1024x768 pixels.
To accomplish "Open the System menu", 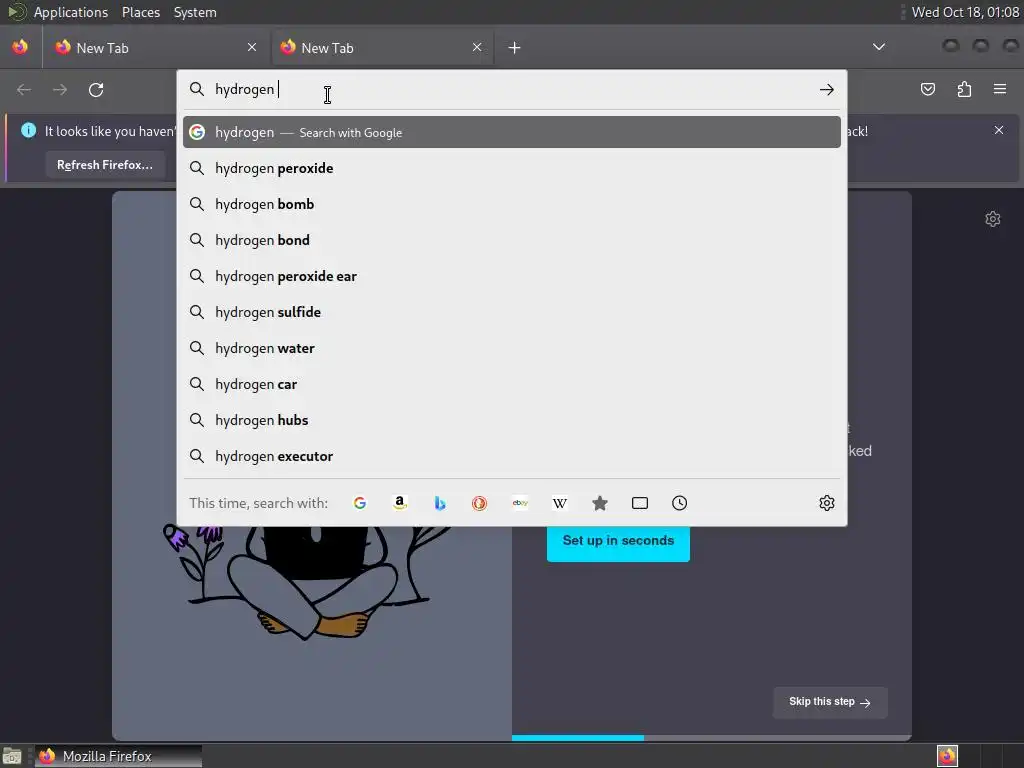I will [195, 12].
